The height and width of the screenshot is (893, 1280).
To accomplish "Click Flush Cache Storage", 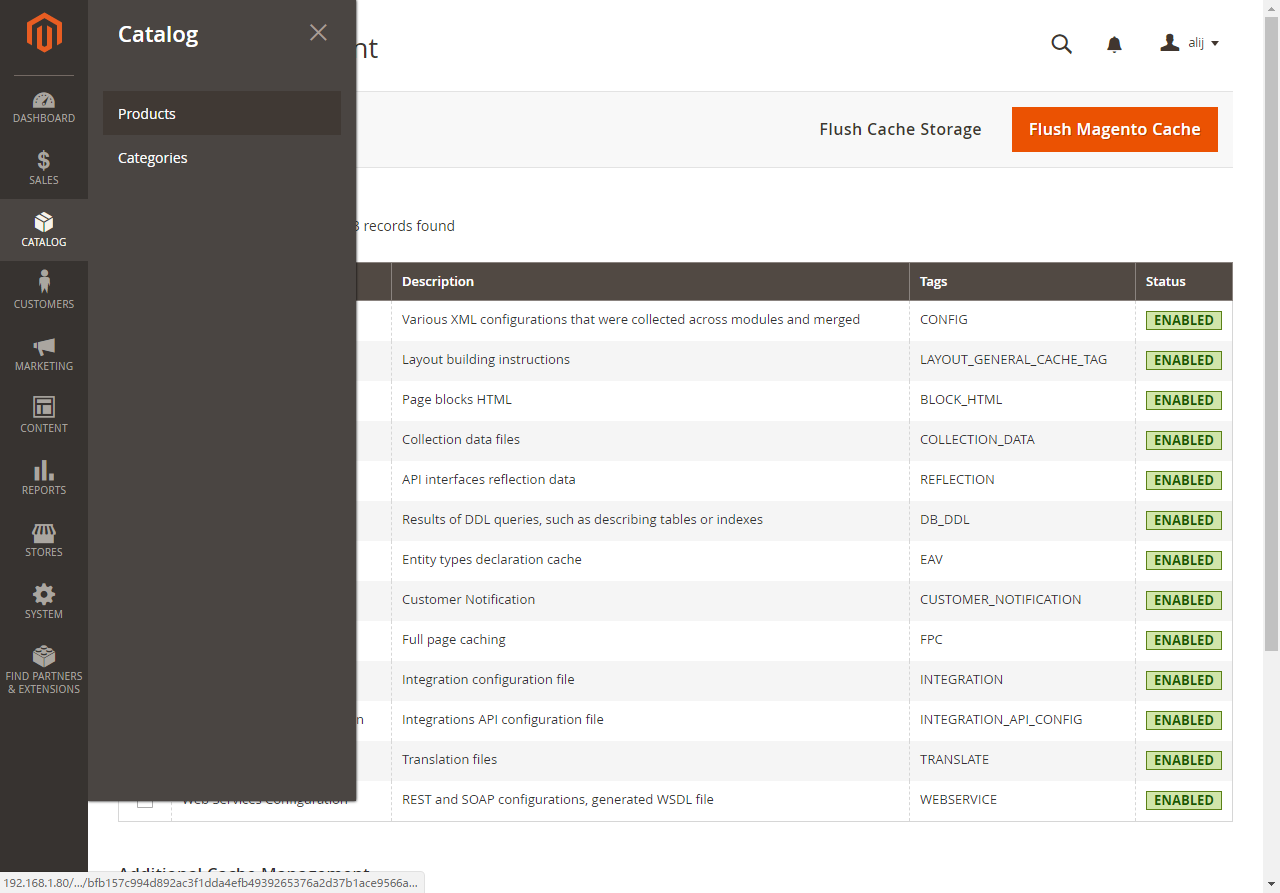I will coord(900,129).
